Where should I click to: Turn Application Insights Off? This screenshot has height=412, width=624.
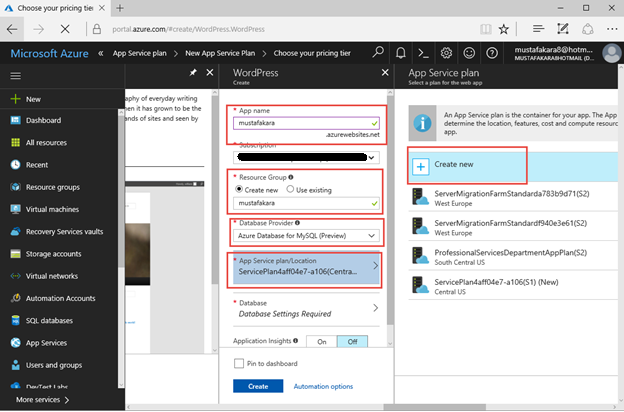click(x=353, y=342)
